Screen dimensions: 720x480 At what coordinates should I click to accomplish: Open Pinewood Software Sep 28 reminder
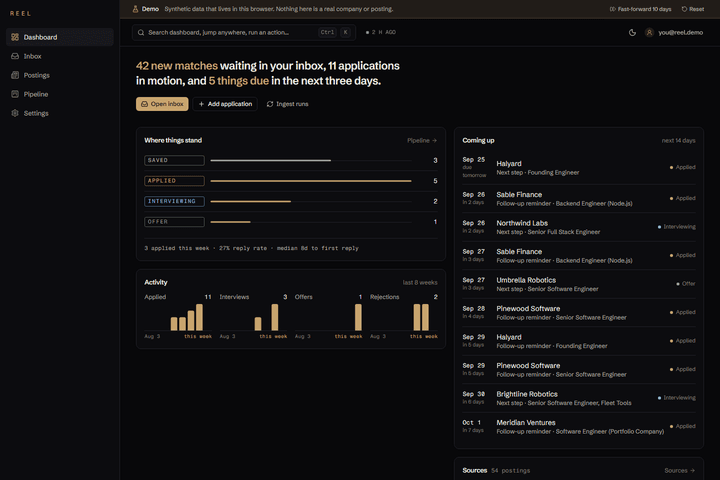[579, 313]
